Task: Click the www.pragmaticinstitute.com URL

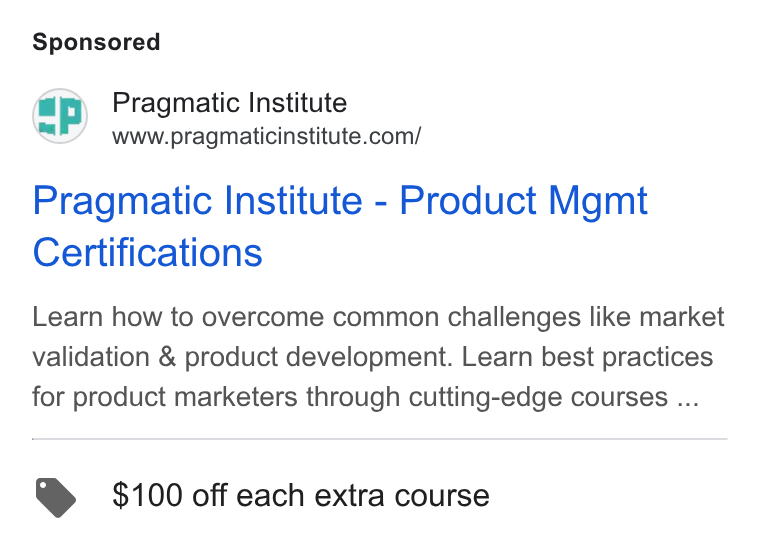Action: 267,136
